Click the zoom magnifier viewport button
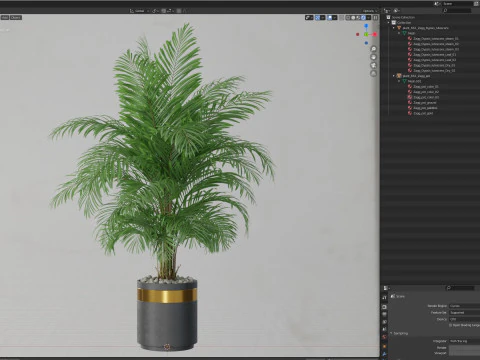The width and height of the screenshot is (480, 360). tap(374, 49)
